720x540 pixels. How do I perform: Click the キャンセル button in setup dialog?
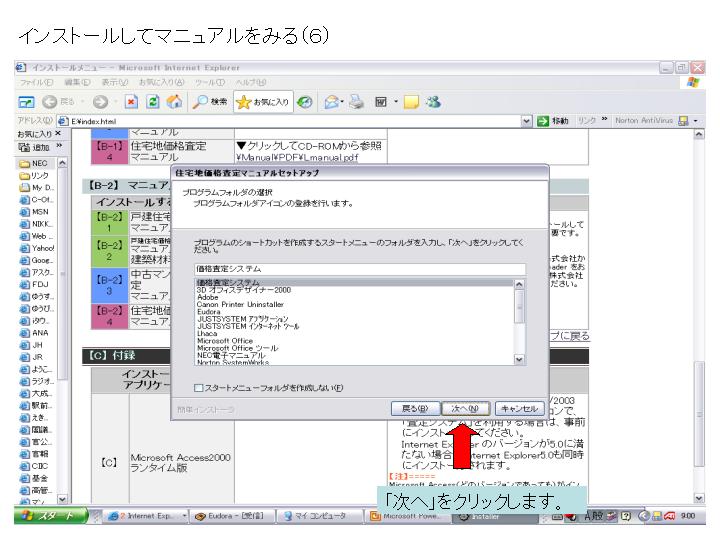pos(519,408)
